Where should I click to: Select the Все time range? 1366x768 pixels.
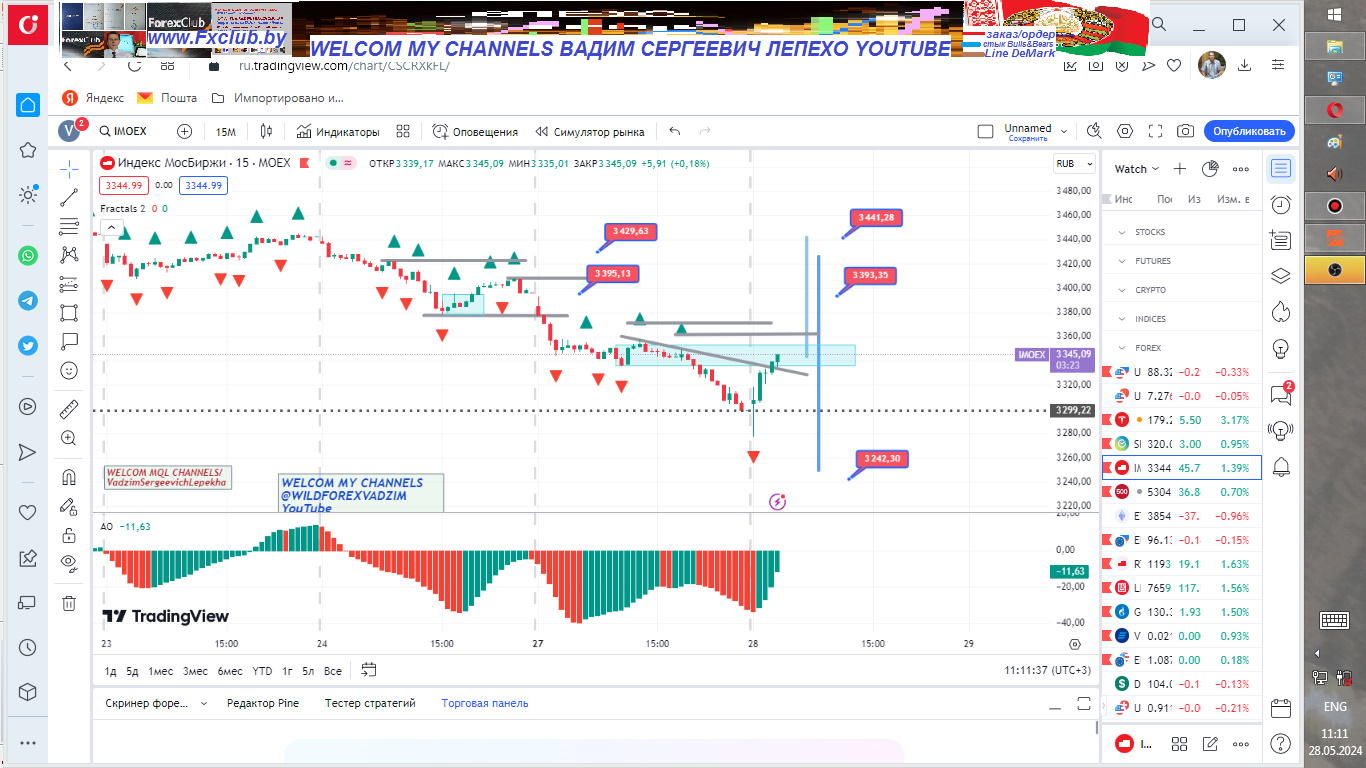point(333,671)
